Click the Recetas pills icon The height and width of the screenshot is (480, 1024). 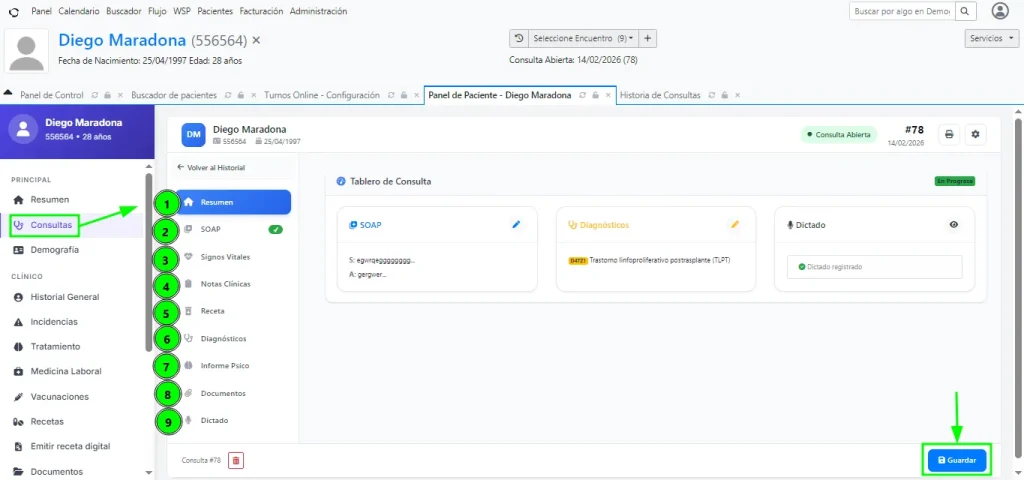(x=18, y=422)
